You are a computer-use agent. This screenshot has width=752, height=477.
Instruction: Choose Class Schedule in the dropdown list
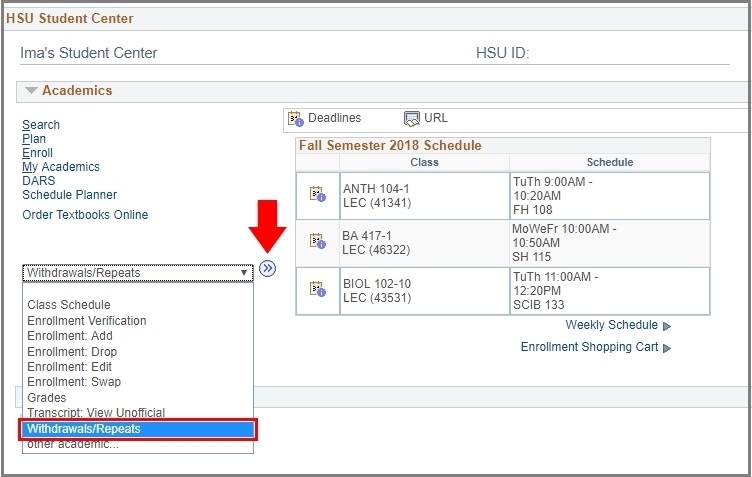pyautogui.click(x=69, y=305)
